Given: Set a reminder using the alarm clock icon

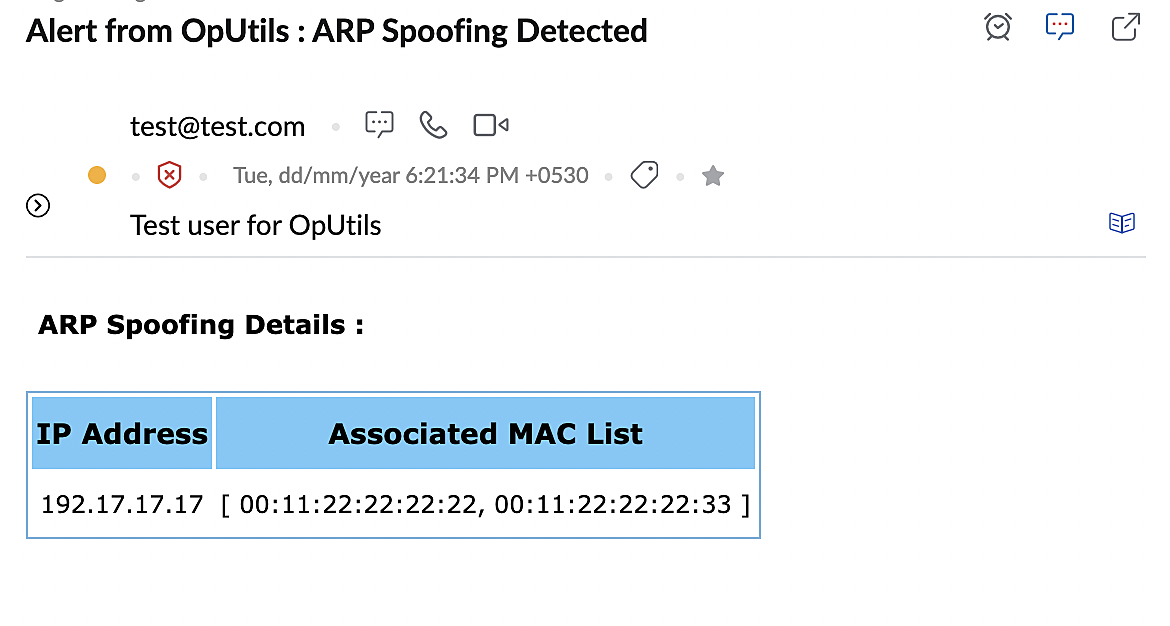Looking at the screenshot, I should click(997, 27).
